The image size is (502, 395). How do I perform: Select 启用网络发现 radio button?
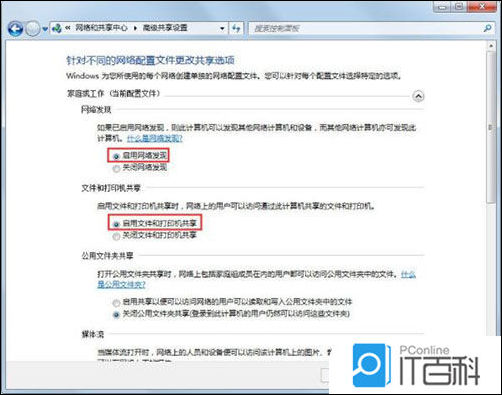[116, 156]
